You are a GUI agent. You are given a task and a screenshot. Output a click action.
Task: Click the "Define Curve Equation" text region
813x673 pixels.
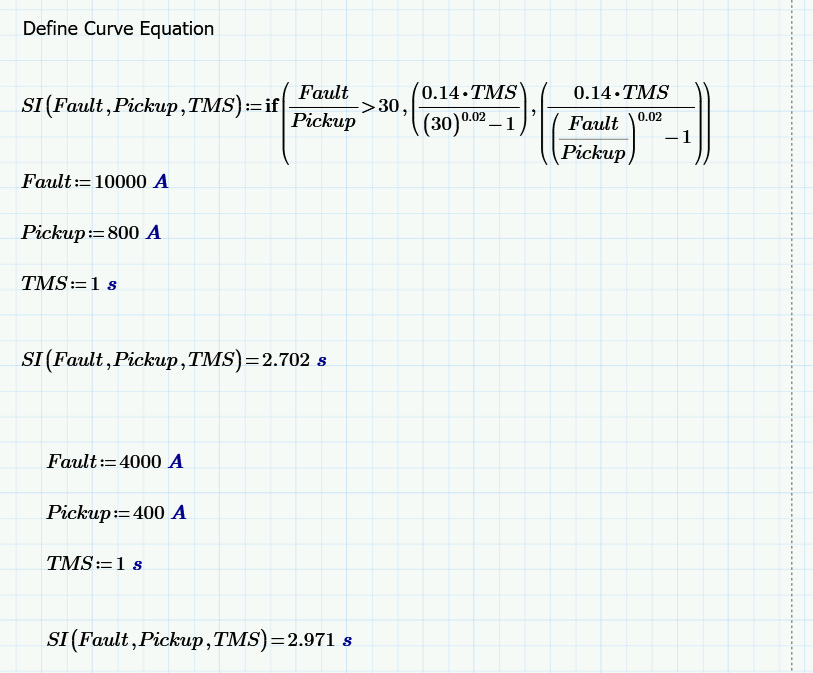117,29
